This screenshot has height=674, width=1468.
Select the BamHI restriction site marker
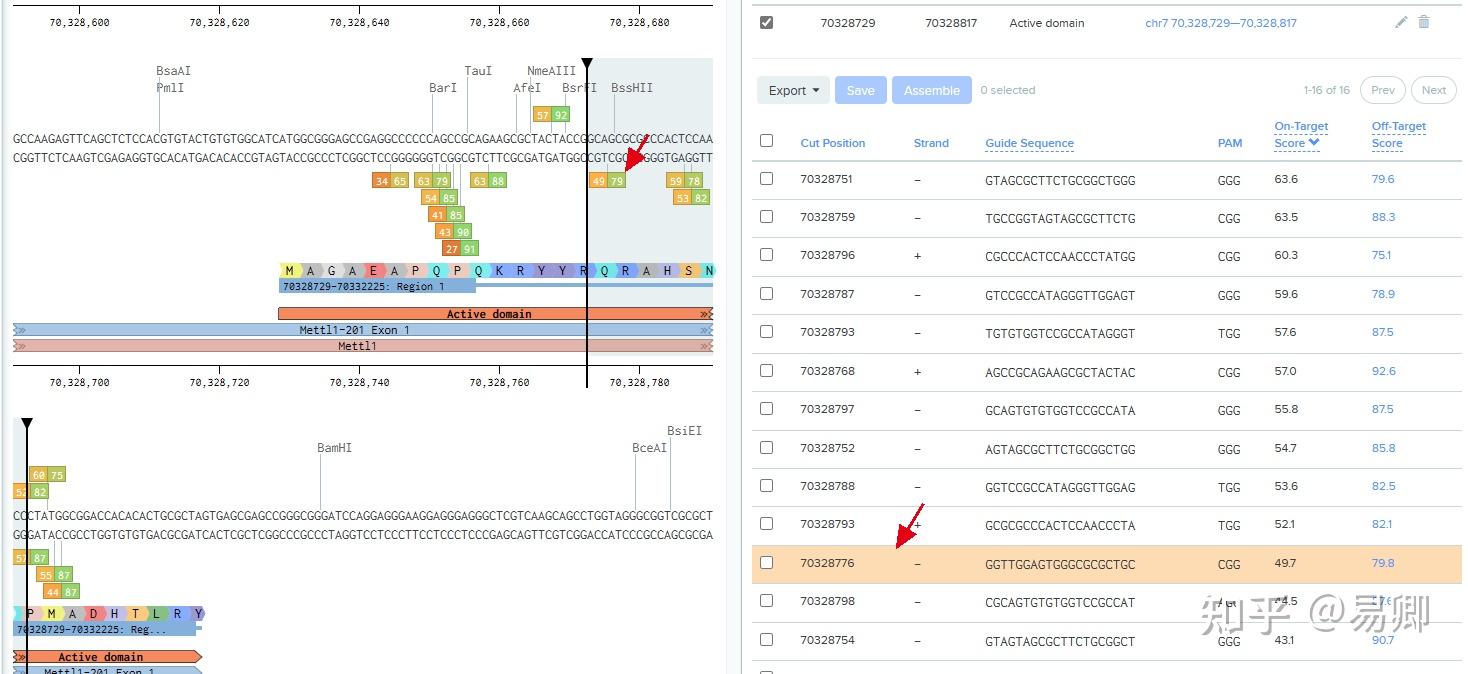[x=334, y=448]
